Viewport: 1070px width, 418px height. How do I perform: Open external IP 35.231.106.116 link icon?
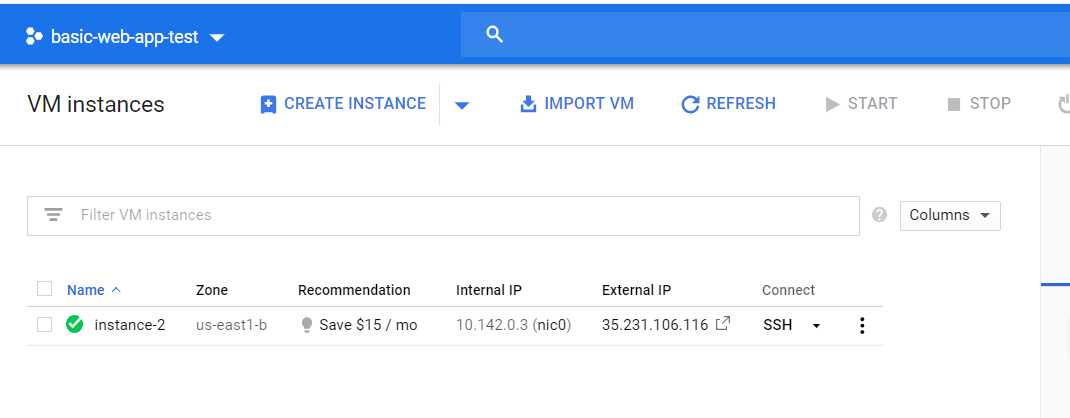723,324
